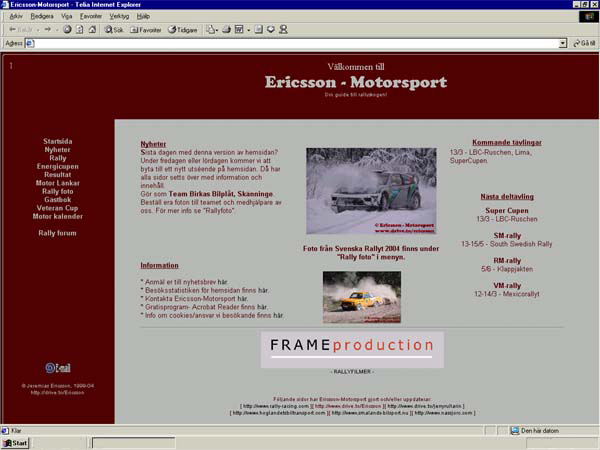The image size is (600, 450).
Task: Expand the Edit icon dropdown arrow
Action: [249, 30]
